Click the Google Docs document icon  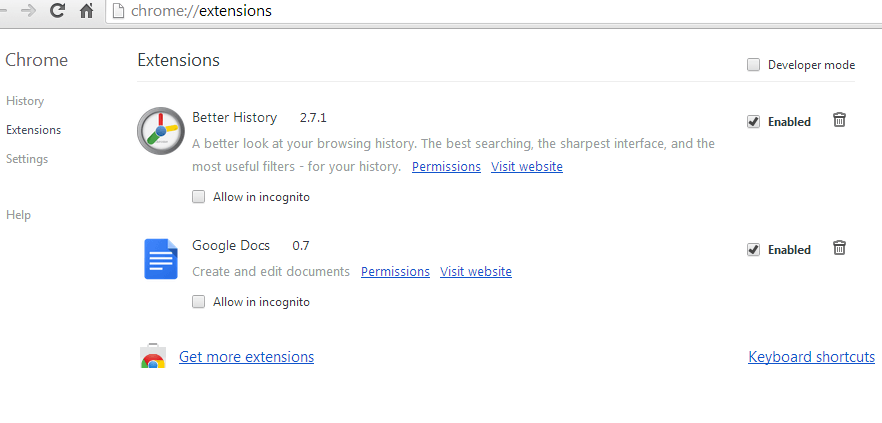click(161, 259)
